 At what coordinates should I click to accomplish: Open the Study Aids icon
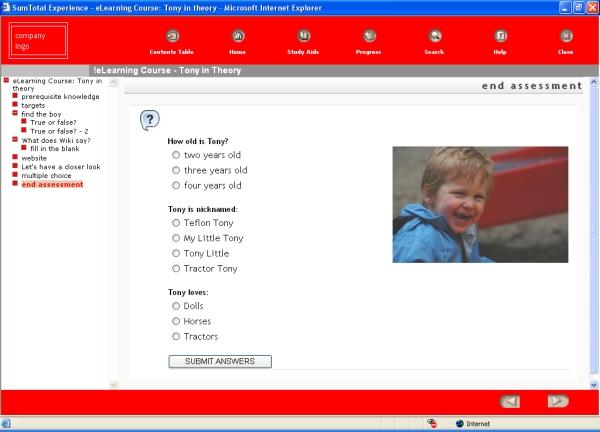click(x=303, y=36)
